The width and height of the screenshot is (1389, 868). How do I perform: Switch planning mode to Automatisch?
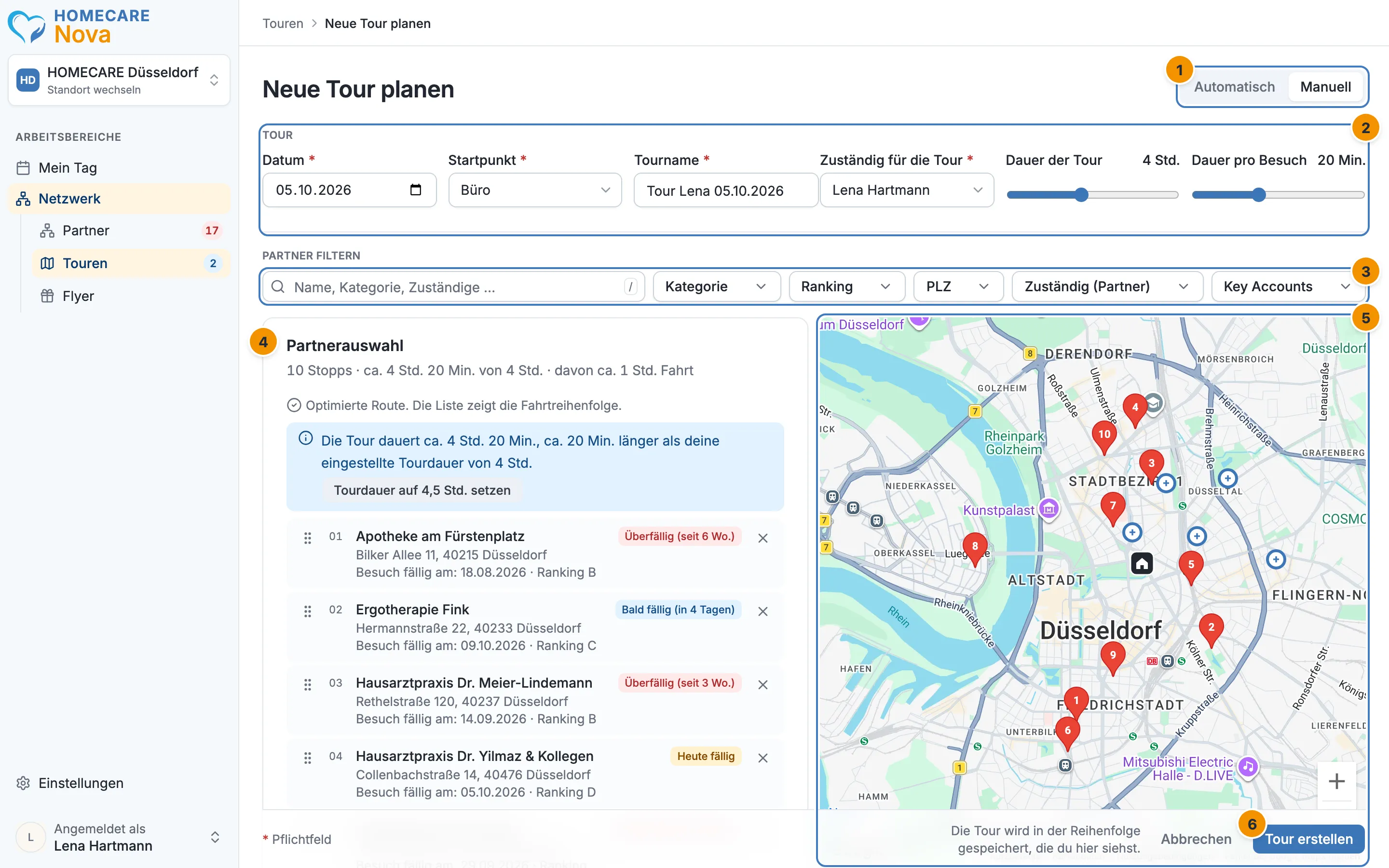pyautogui.click(x=1234, y=87)
